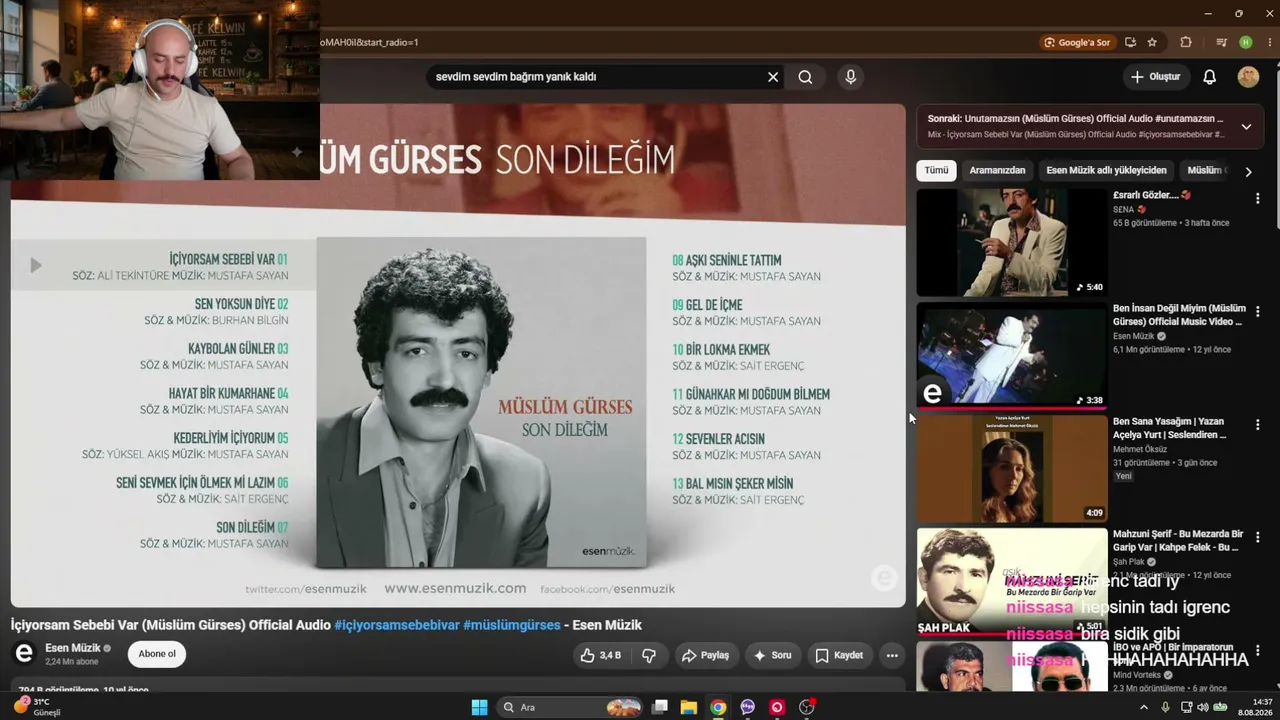Open options for Ben Sana Yasağım video
The image size is (1280, 720).
[1257, 425]
